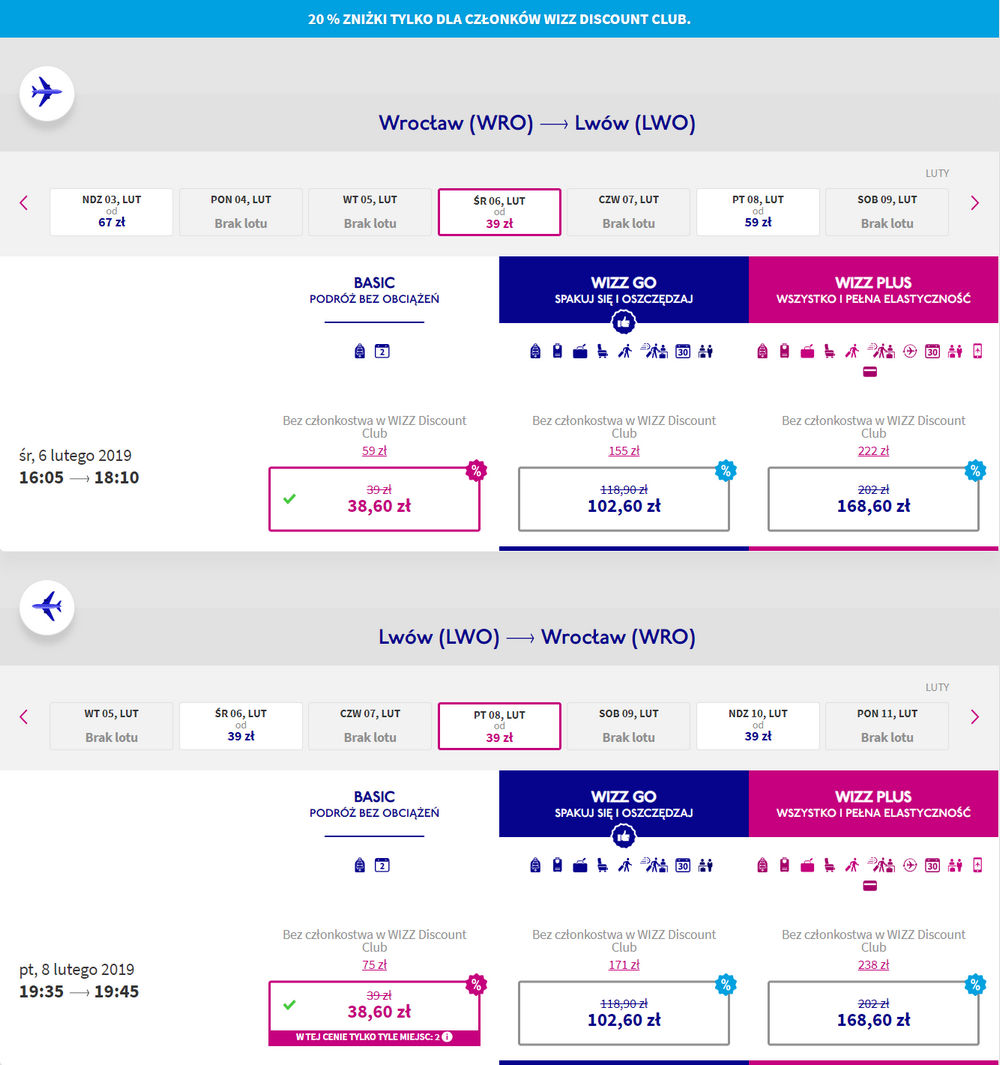The image size is (1000, 1065).
Task: Click limited seats banner W TEJ CENIE
Action: coord(374,1037)
